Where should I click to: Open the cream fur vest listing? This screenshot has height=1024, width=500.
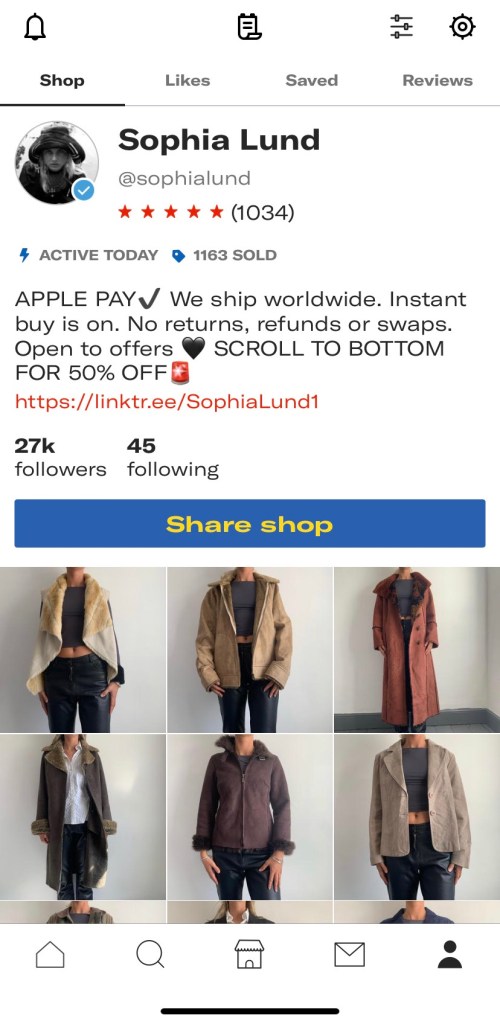click(x=83, y=650)
